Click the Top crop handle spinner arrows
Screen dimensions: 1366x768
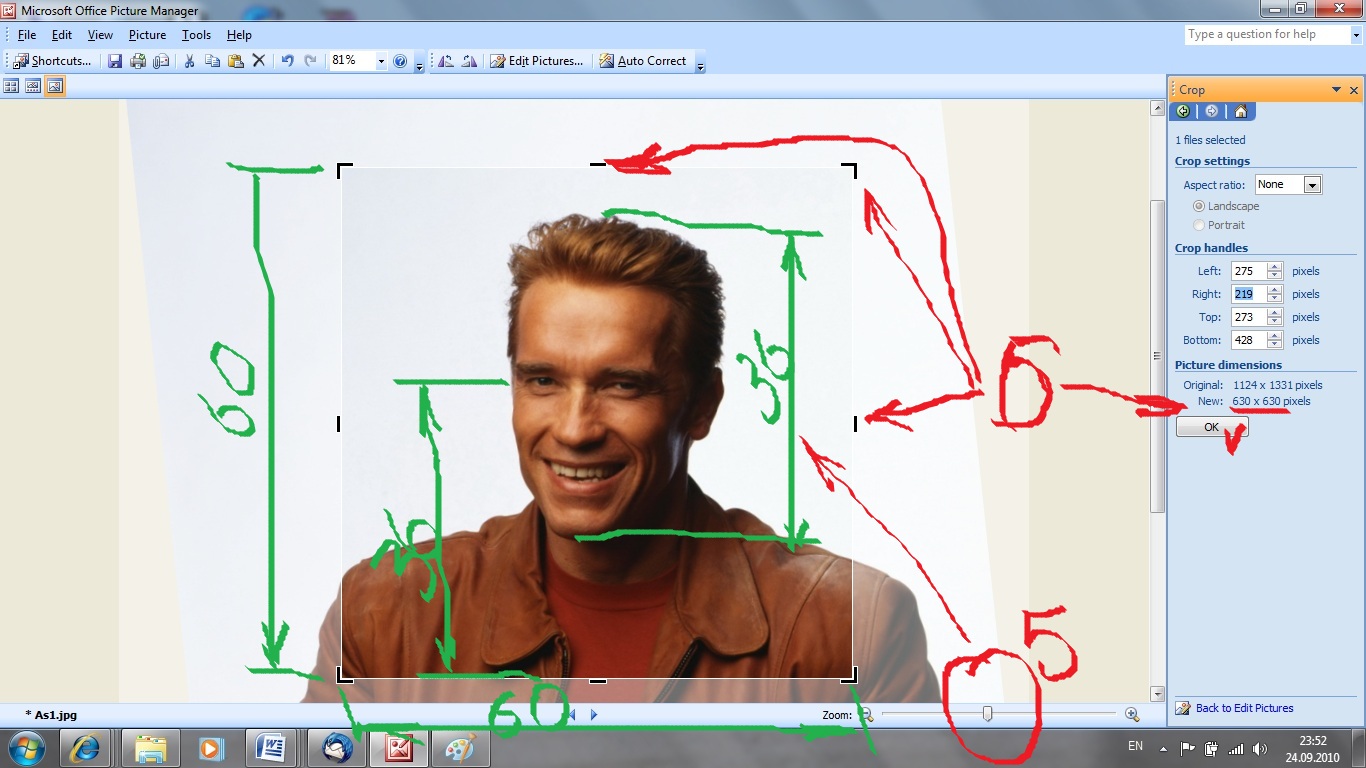point(1274,317)
